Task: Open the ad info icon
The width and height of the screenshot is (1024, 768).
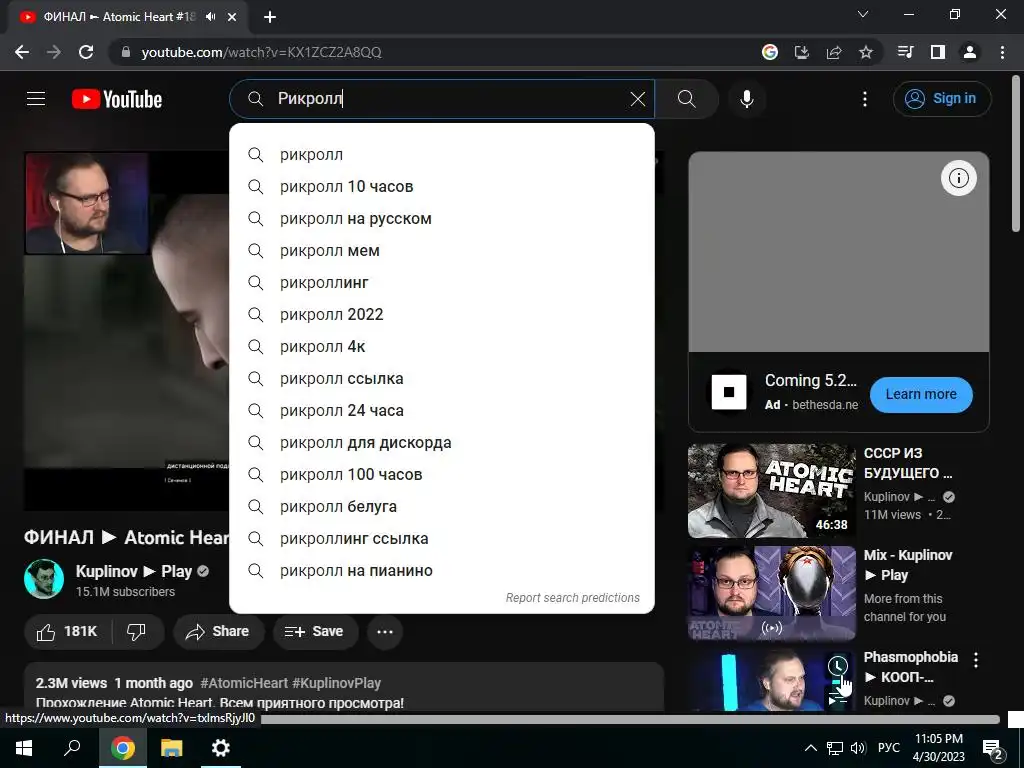Action: point(959,178)
